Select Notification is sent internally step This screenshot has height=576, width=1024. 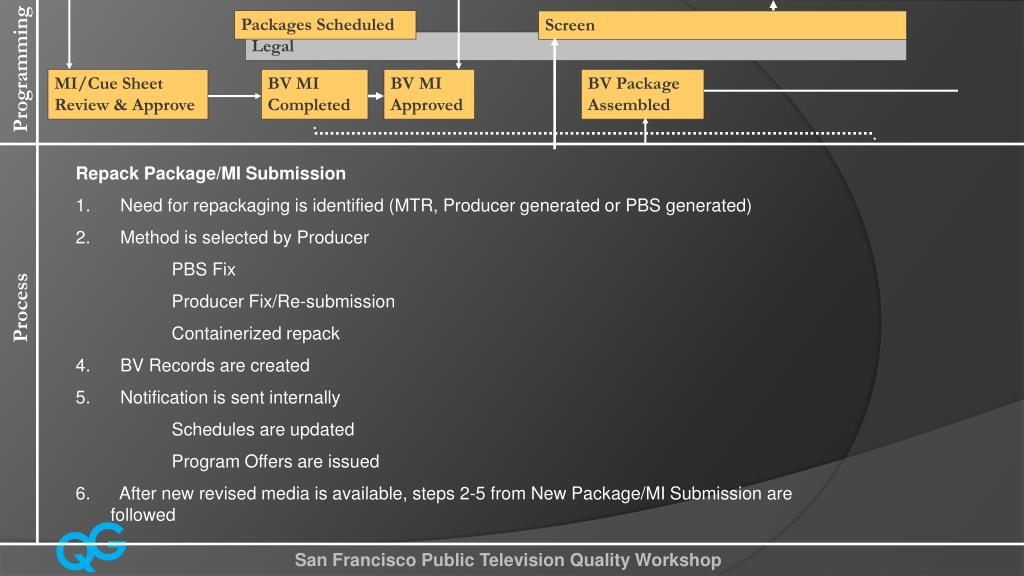(x=230, y=397)
